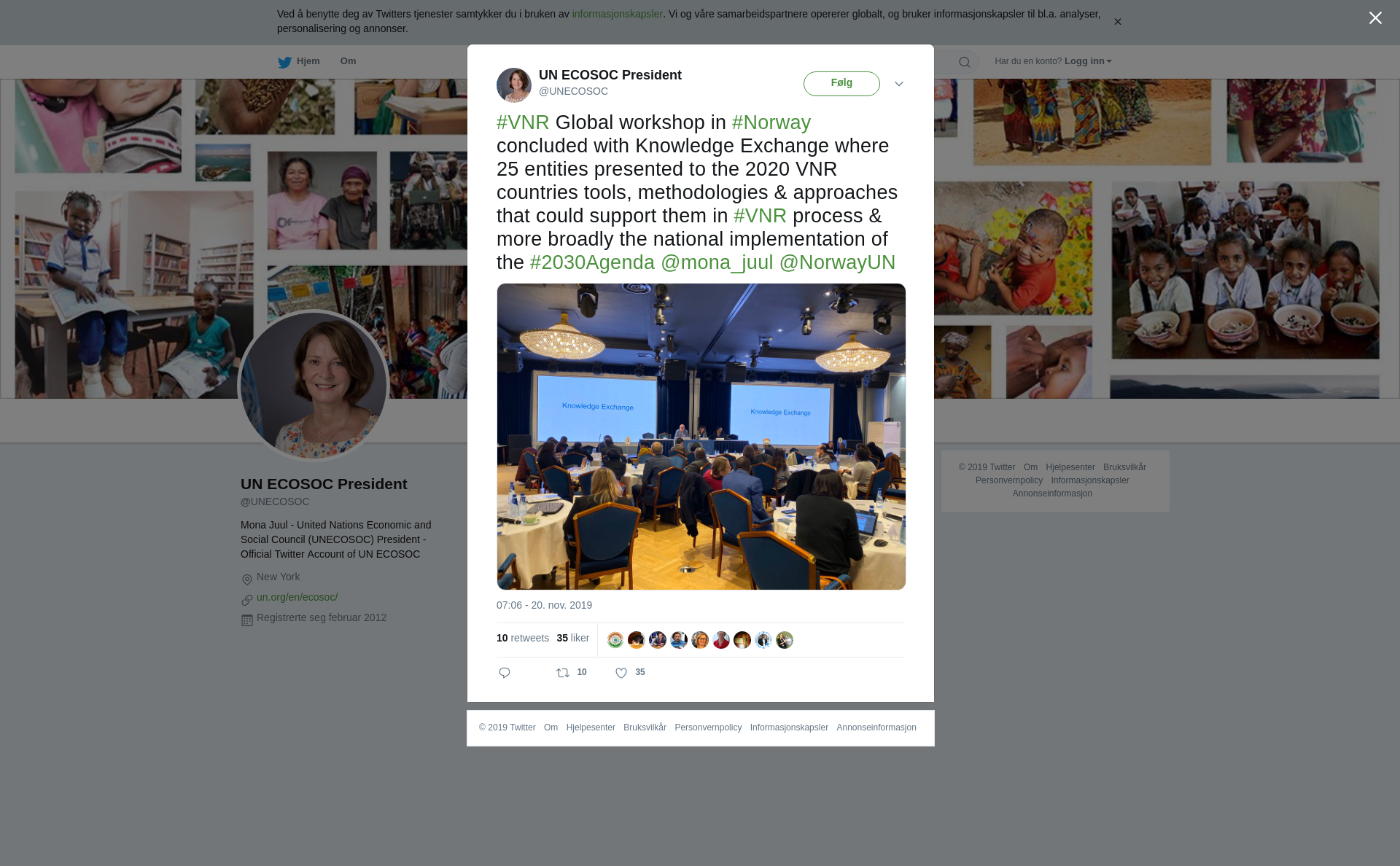Follow the account with Følg button
1400x866 pixels.
[841, 84]
